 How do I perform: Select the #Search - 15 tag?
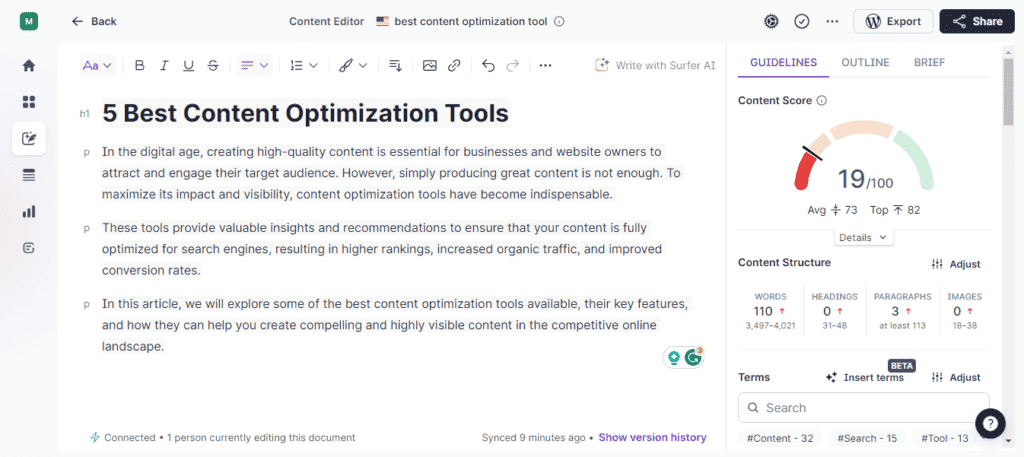pos(866,438)
